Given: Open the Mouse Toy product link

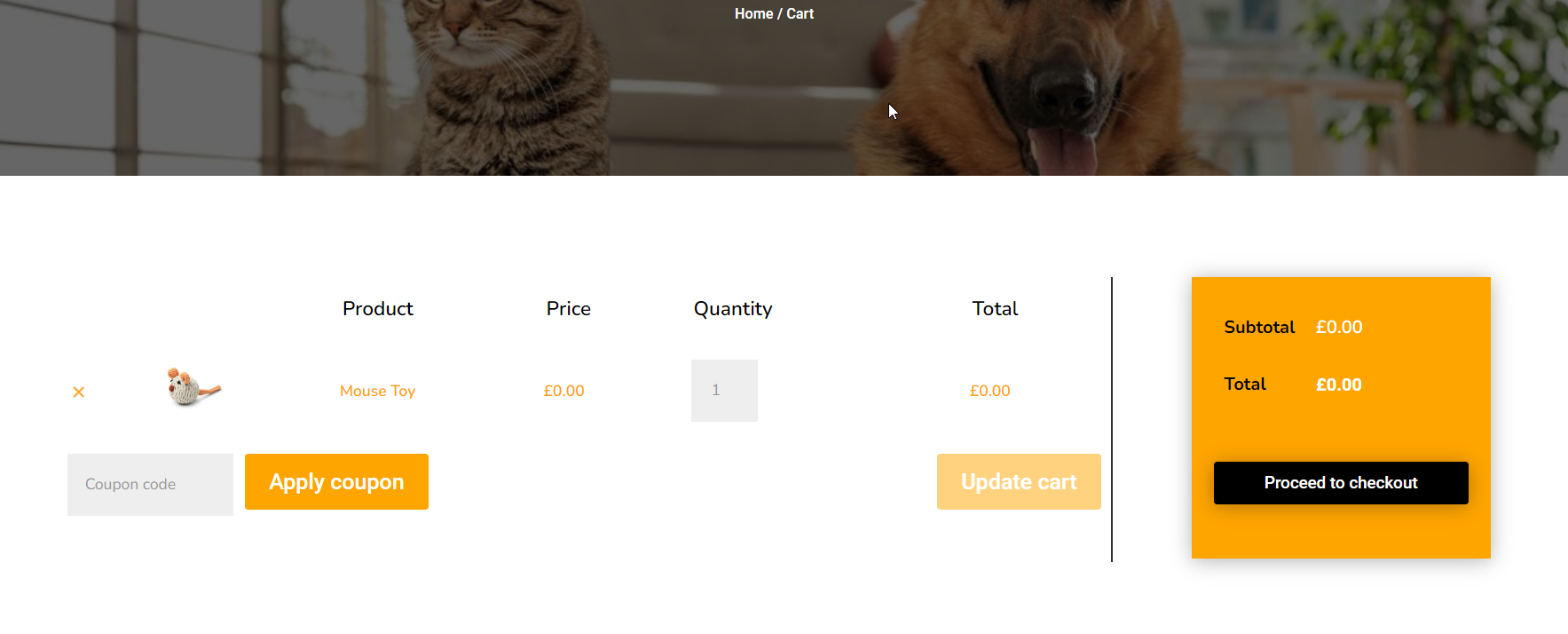Looking at the screenshot, I should (x=377, y=391).
